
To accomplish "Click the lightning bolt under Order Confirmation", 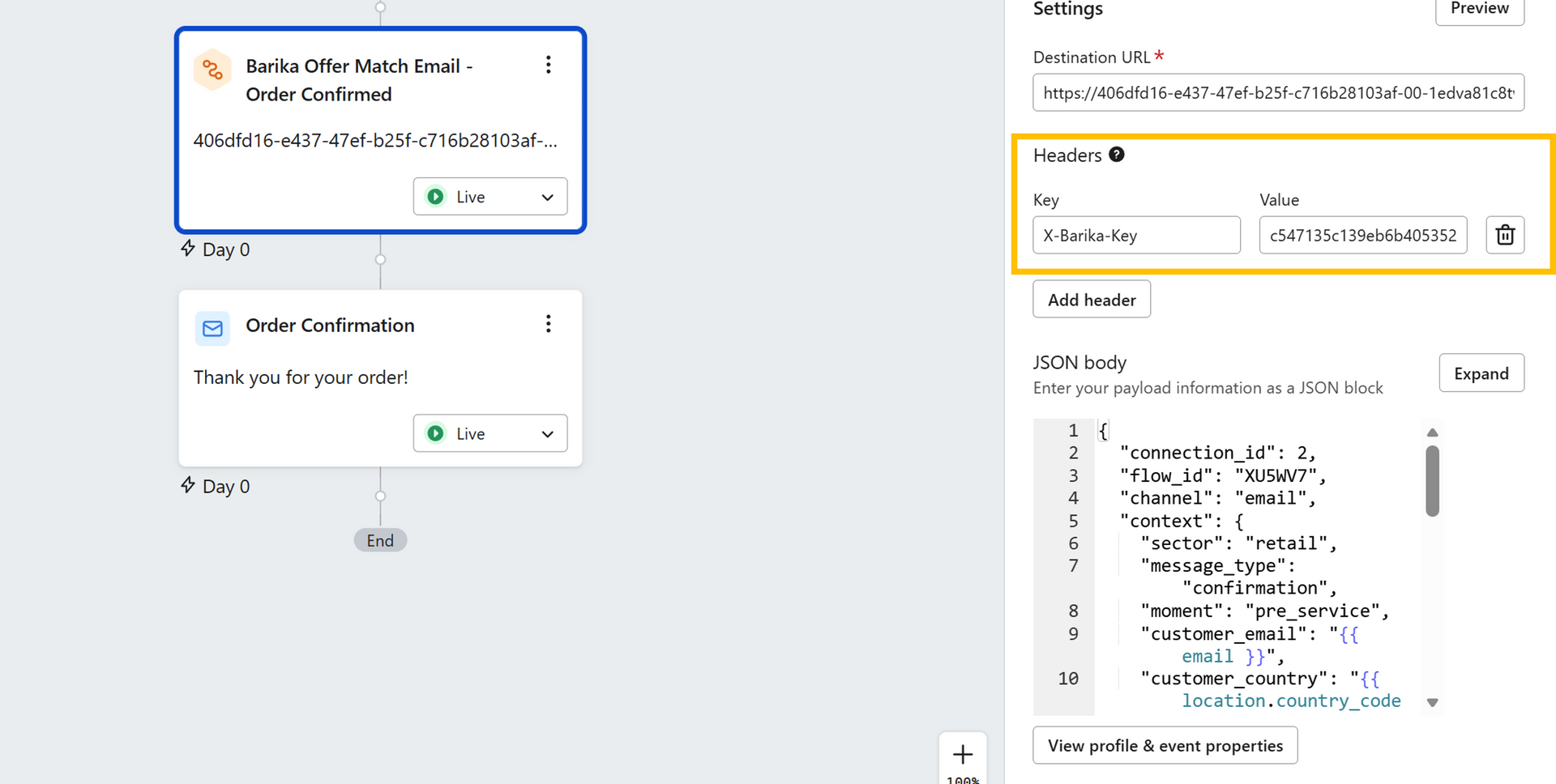I will pyautogui.click(x=188, y=485).
